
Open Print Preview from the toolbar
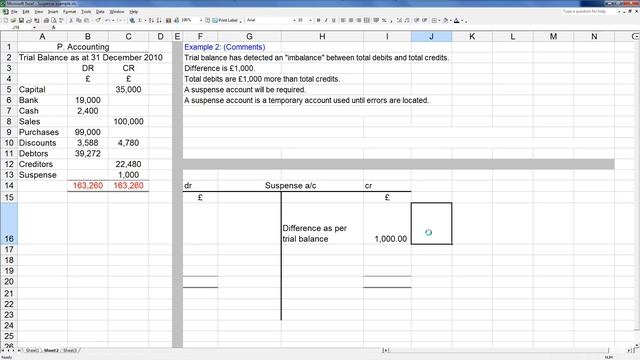(54, 20)
